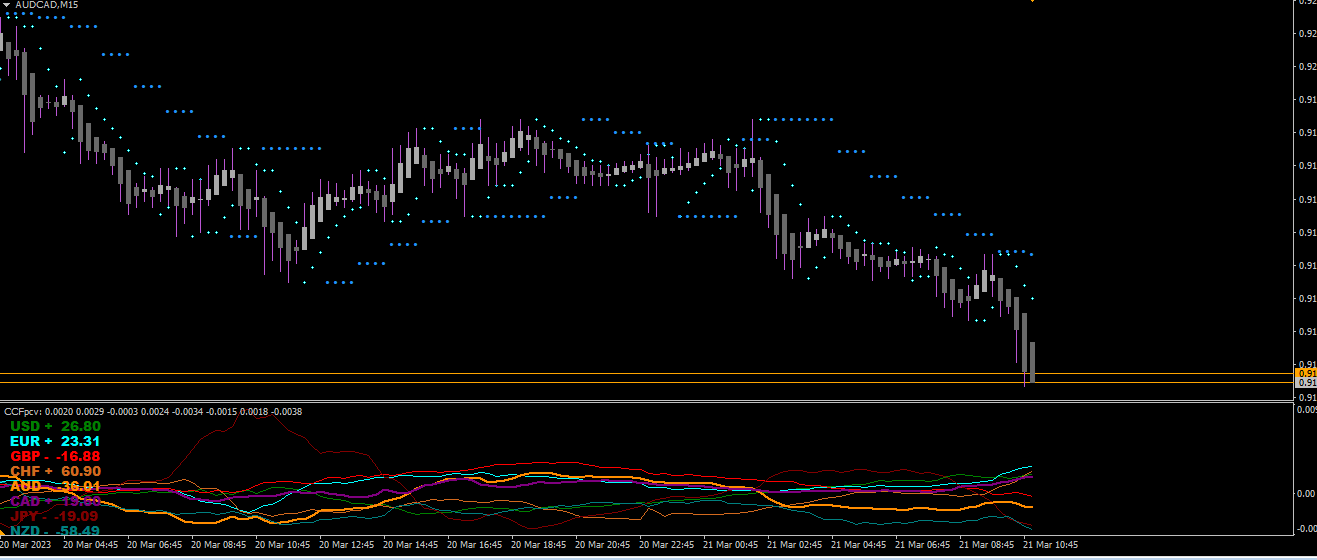Select the 20 Mar 10:45 time label
Screen dimensions: 1317x560
point(283,546)
